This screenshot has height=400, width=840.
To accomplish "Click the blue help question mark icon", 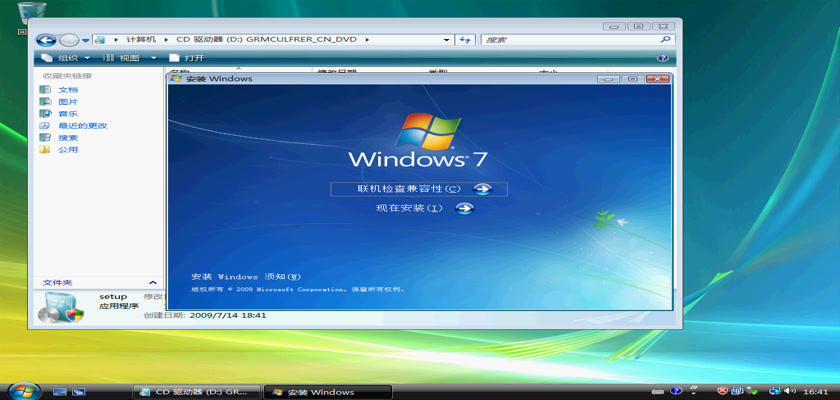I will click(x=662, y=58).
